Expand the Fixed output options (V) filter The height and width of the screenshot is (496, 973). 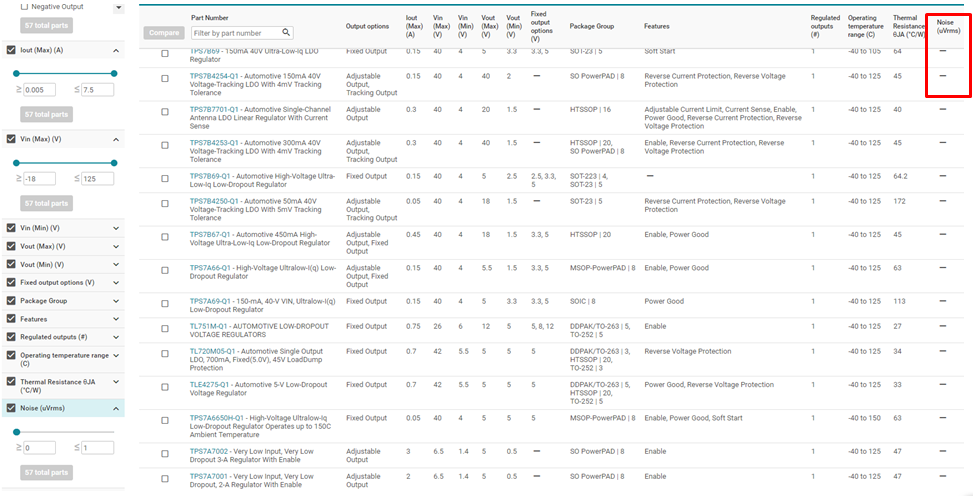click(x=116, y=282)
